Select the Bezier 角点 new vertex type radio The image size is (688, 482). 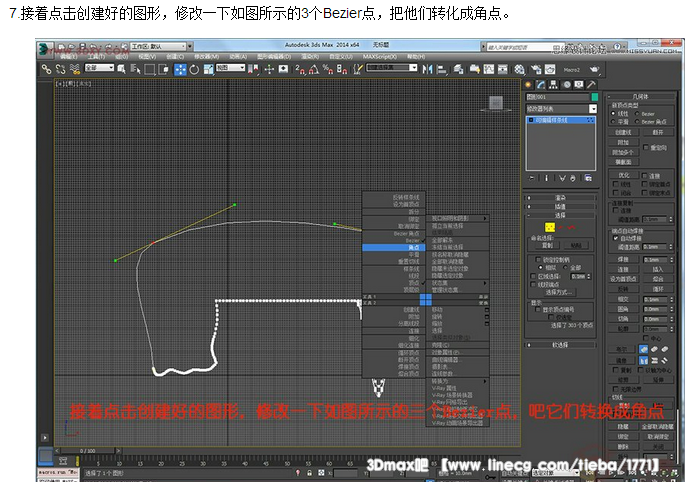[637, 121]
